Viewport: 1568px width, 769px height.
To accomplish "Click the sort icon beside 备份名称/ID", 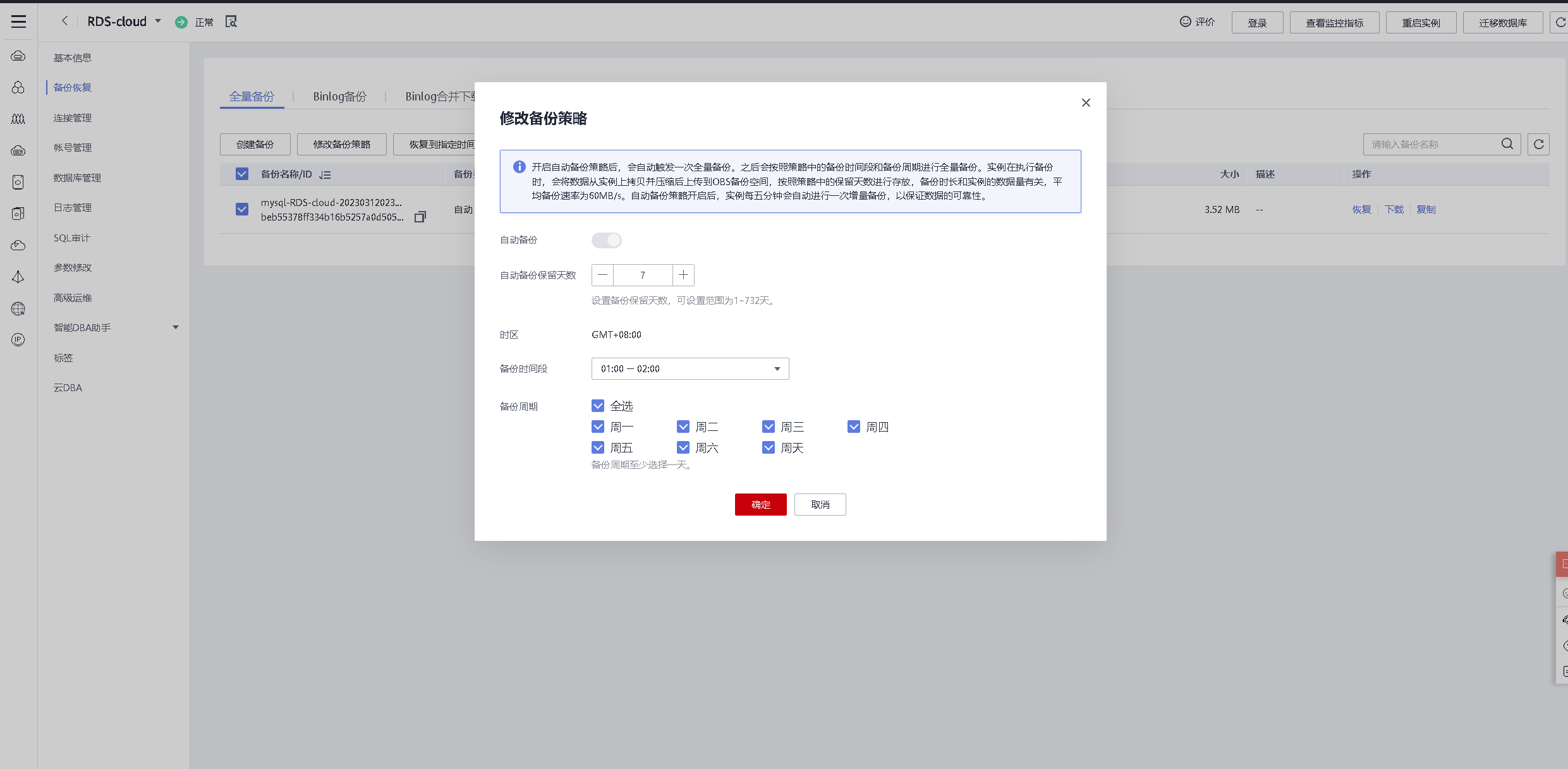I will click(x=325, y=175).
